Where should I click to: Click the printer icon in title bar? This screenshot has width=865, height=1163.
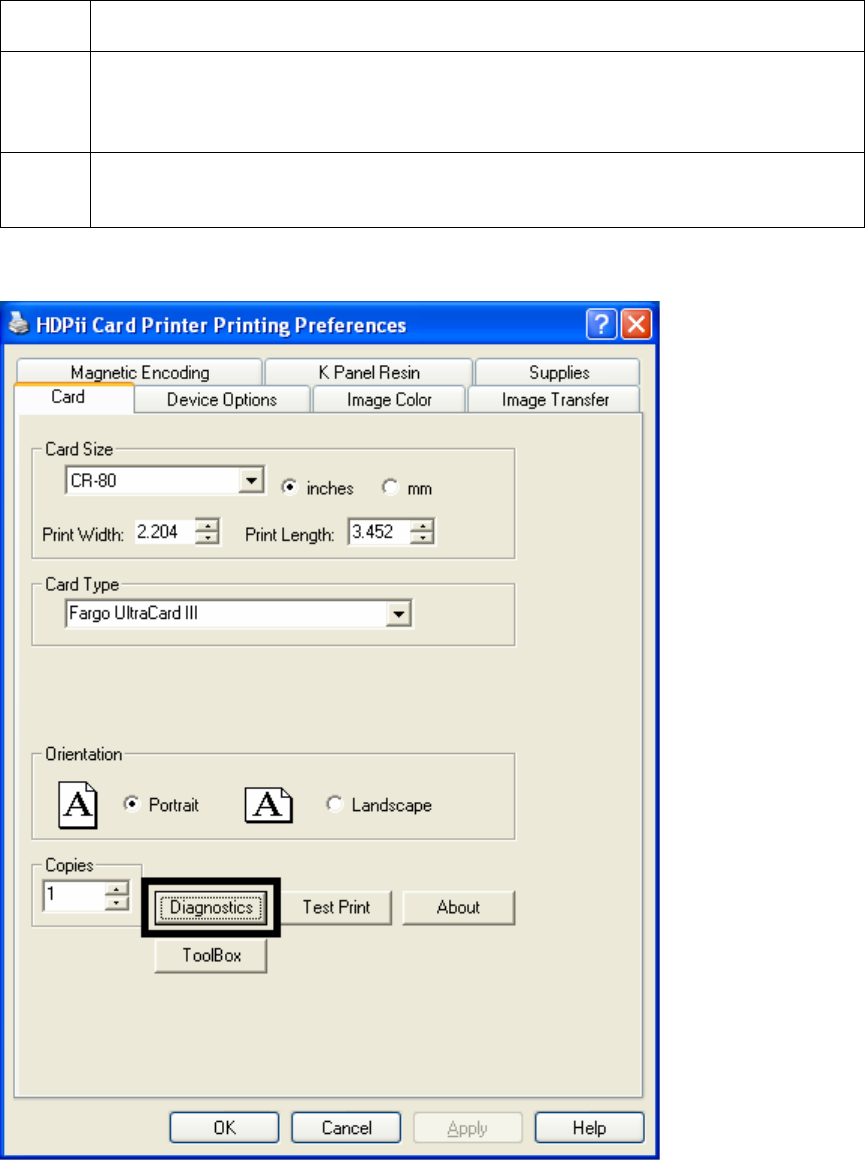pos(19,324)
